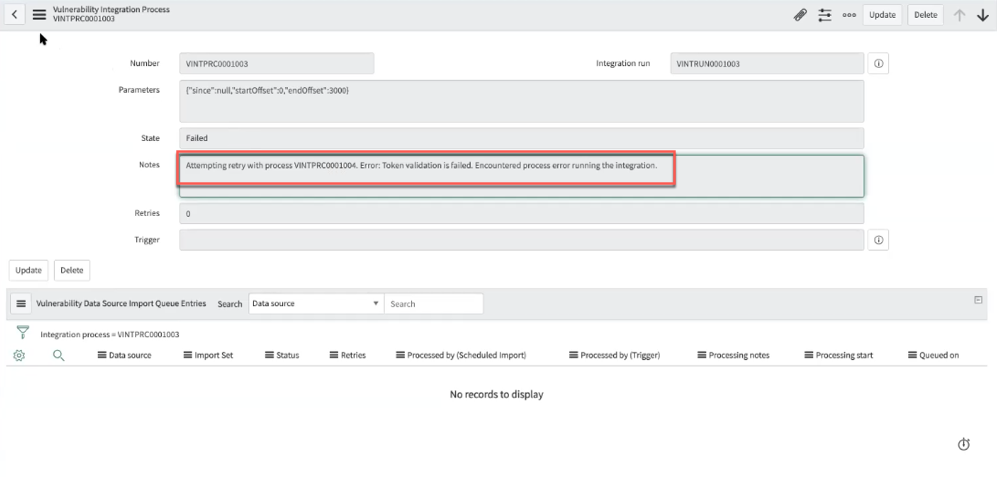
Task: Click the top Delete button
Action: click(x=925, y=15)
